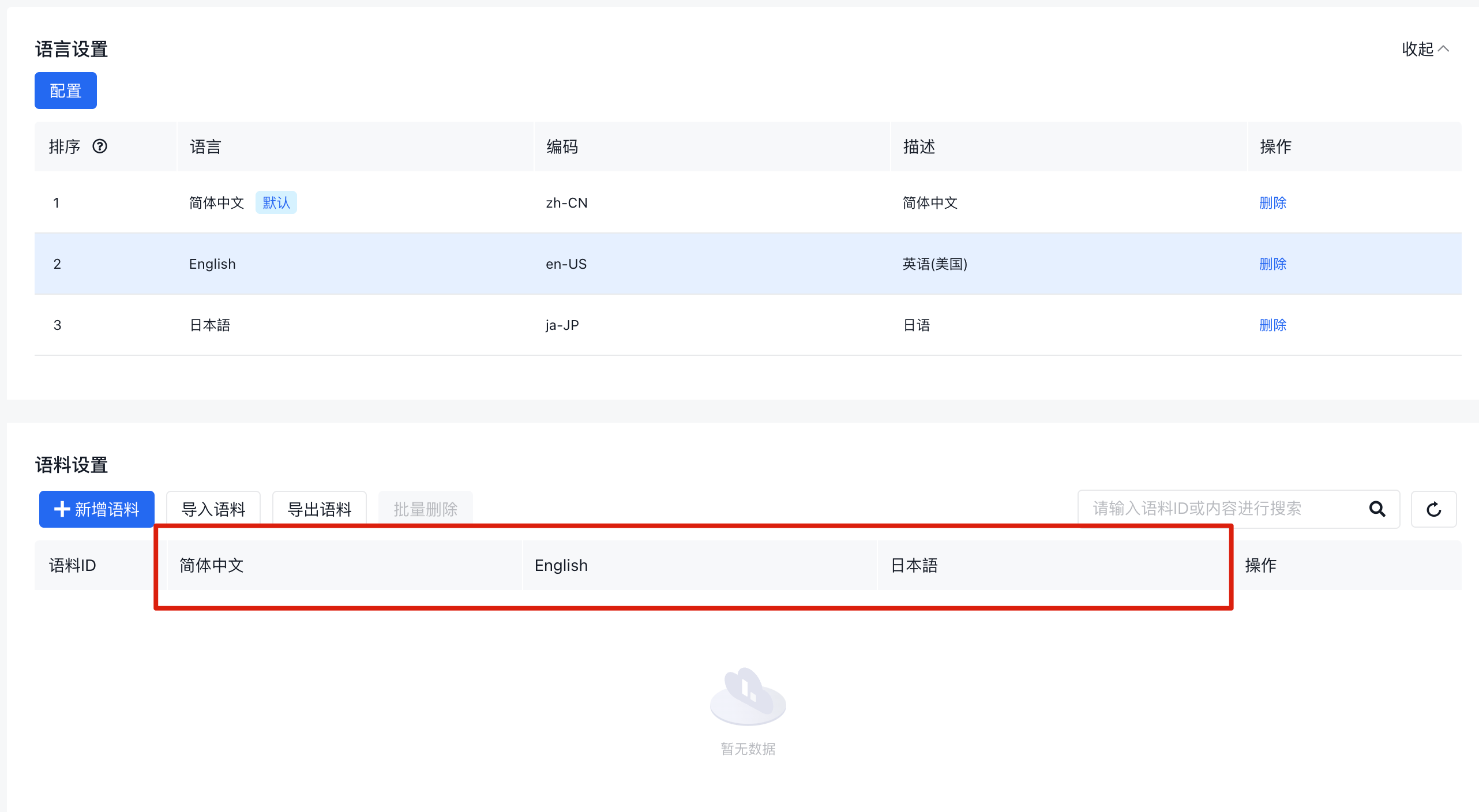Click the 语料ID column header
Viewport: 1479px width, 812px height.
click(x=73, y=565)
